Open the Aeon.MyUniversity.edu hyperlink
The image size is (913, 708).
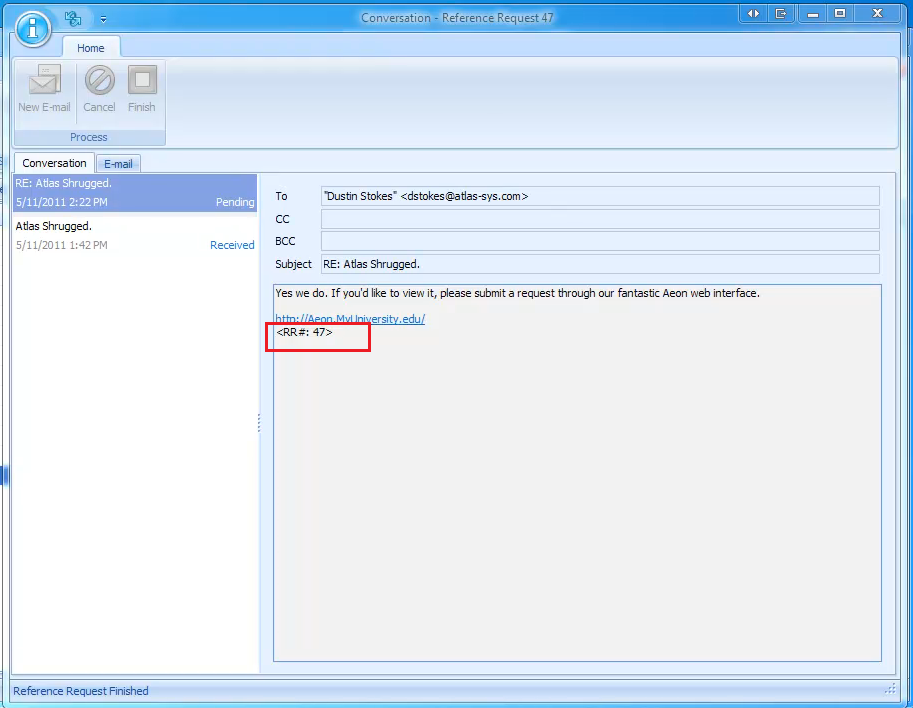pos(348,318)
